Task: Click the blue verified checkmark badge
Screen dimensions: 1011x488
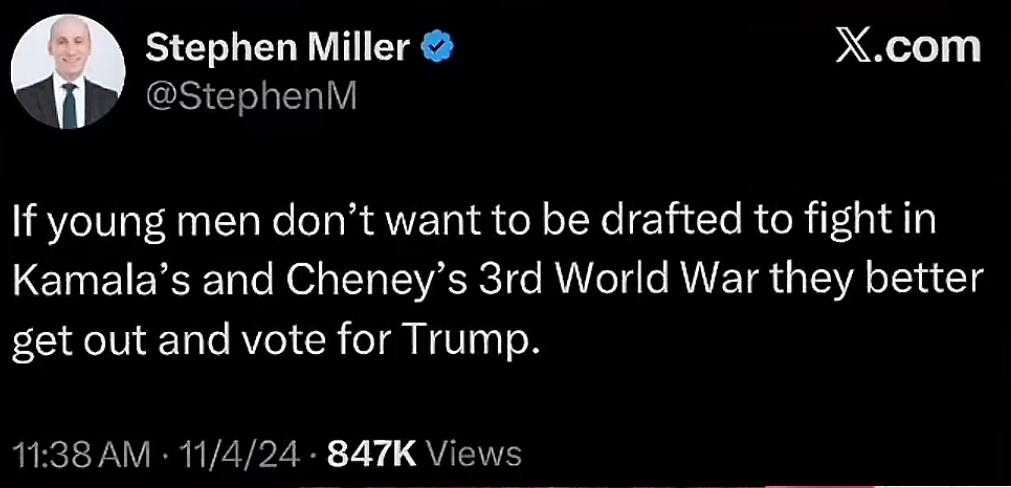Action: click(435, 46)
